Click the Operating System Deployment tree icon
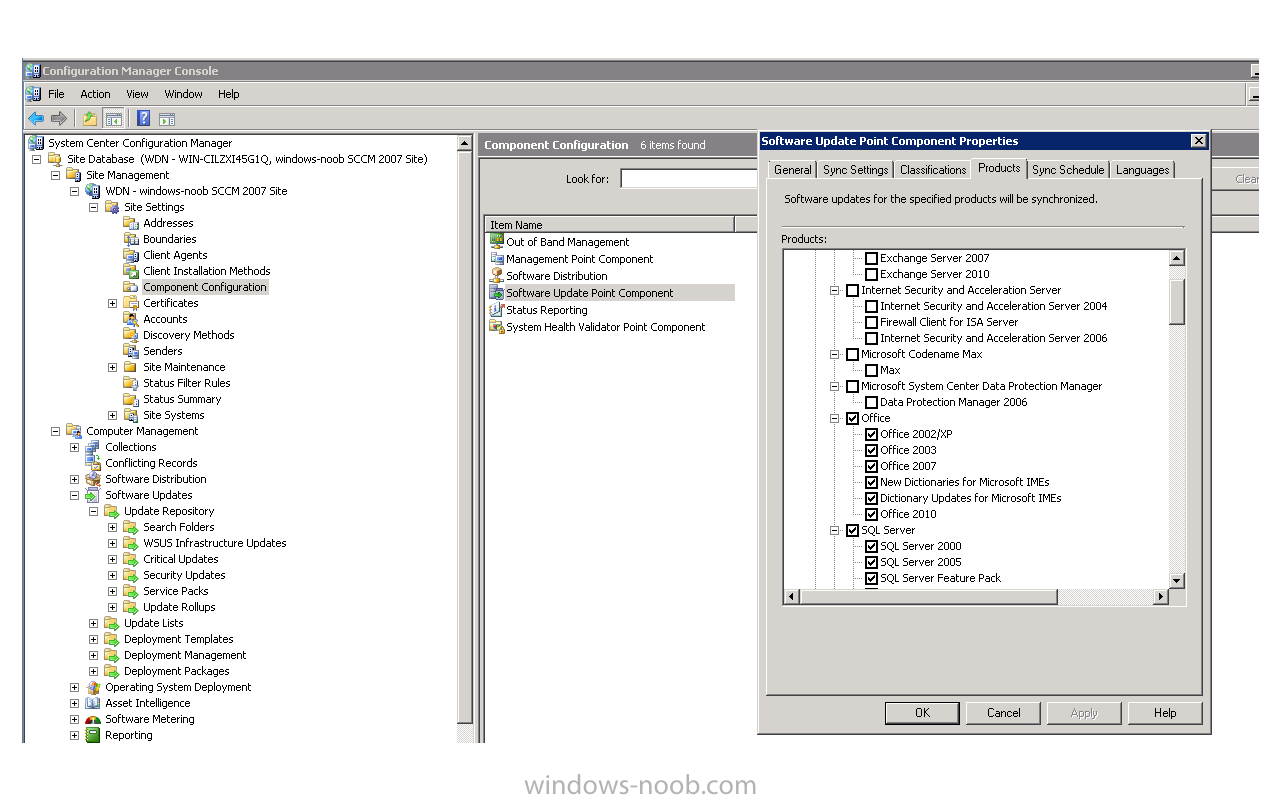 (x=93, y=687)
